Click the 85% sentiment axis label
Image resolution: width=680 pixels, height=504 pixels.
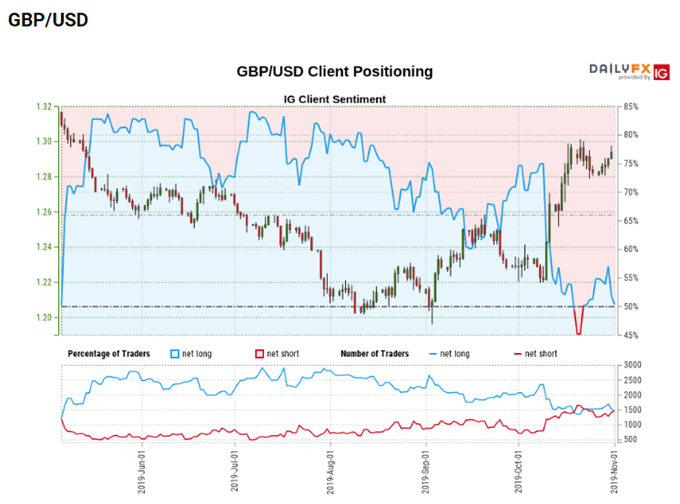click(631, 107)
